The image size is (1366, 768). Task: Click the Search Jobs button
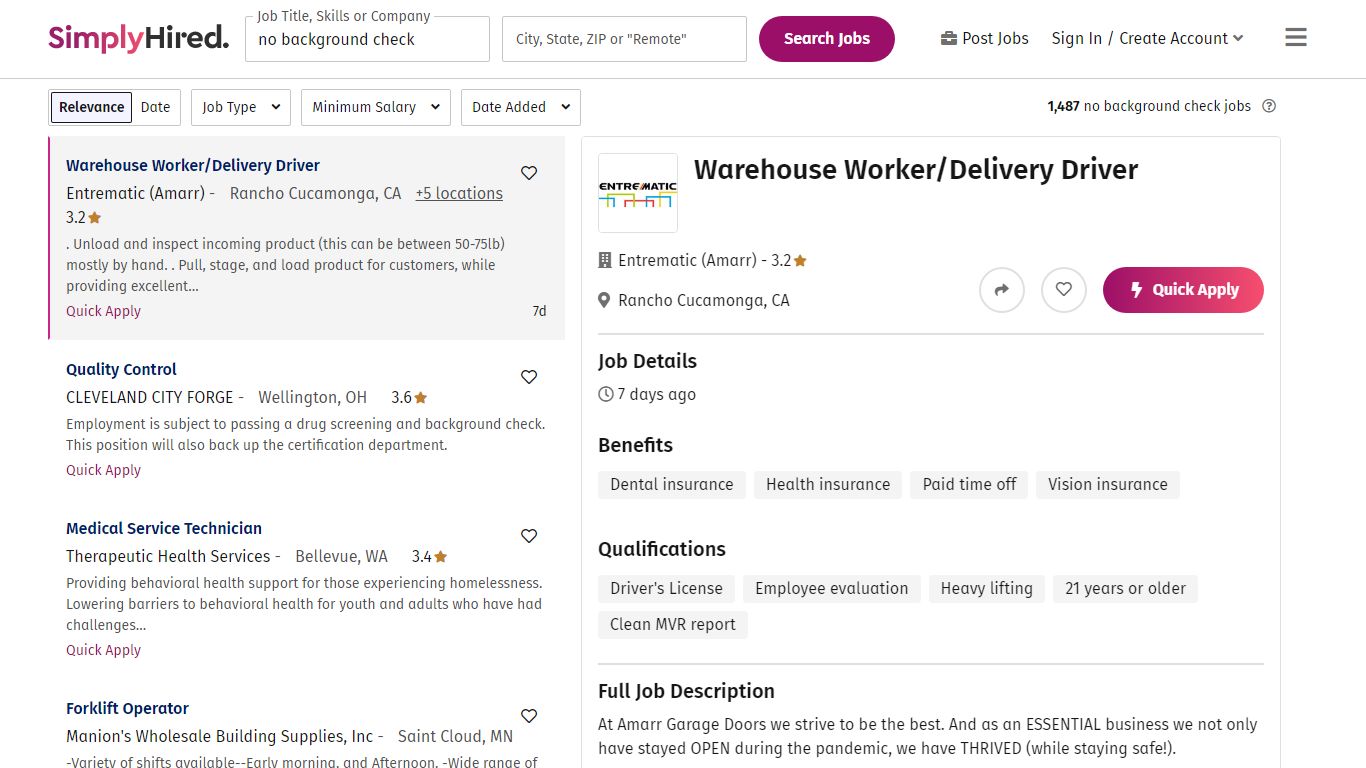pyautogui.click(x=827, y=39)
